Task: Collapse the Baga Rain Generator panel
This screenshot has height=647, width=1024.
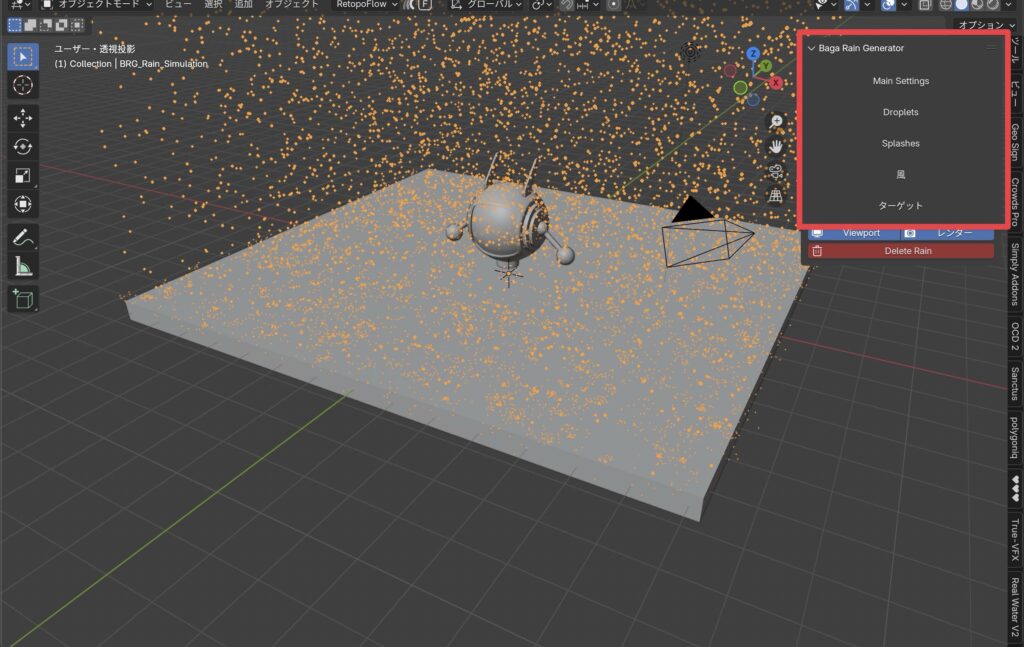Action: pos(812,48)
